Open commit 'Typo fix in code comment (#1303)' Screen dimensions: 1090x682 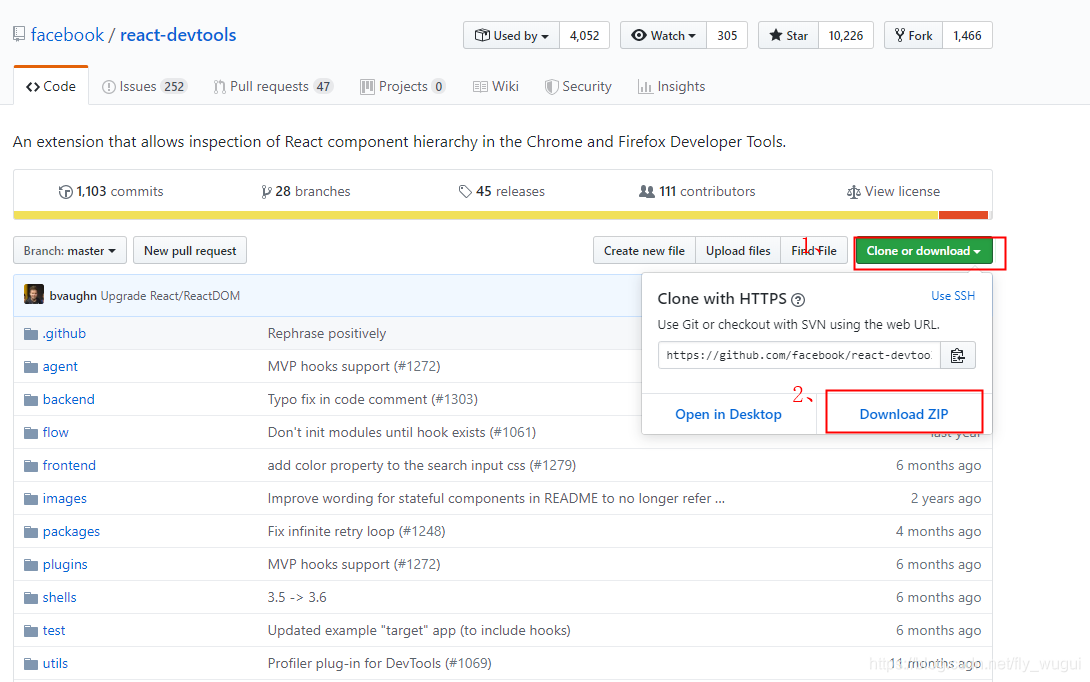[373, 400]
